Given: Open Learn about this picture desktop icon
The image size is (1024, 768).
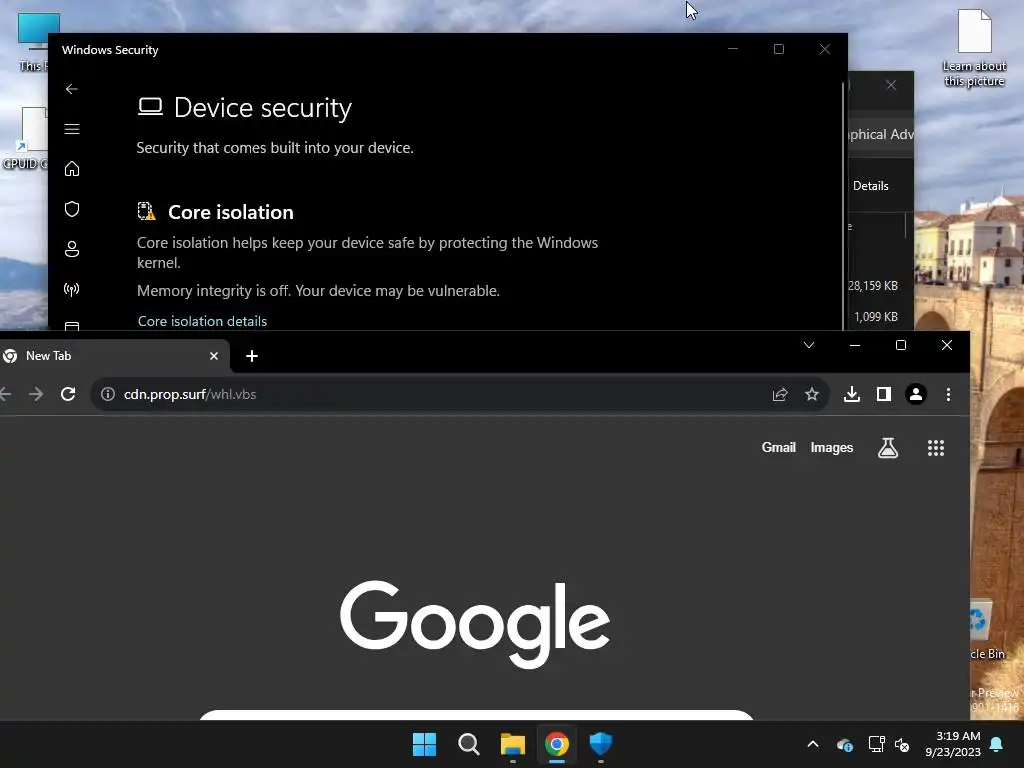Looking at the screenshot, I should point(974,48).
